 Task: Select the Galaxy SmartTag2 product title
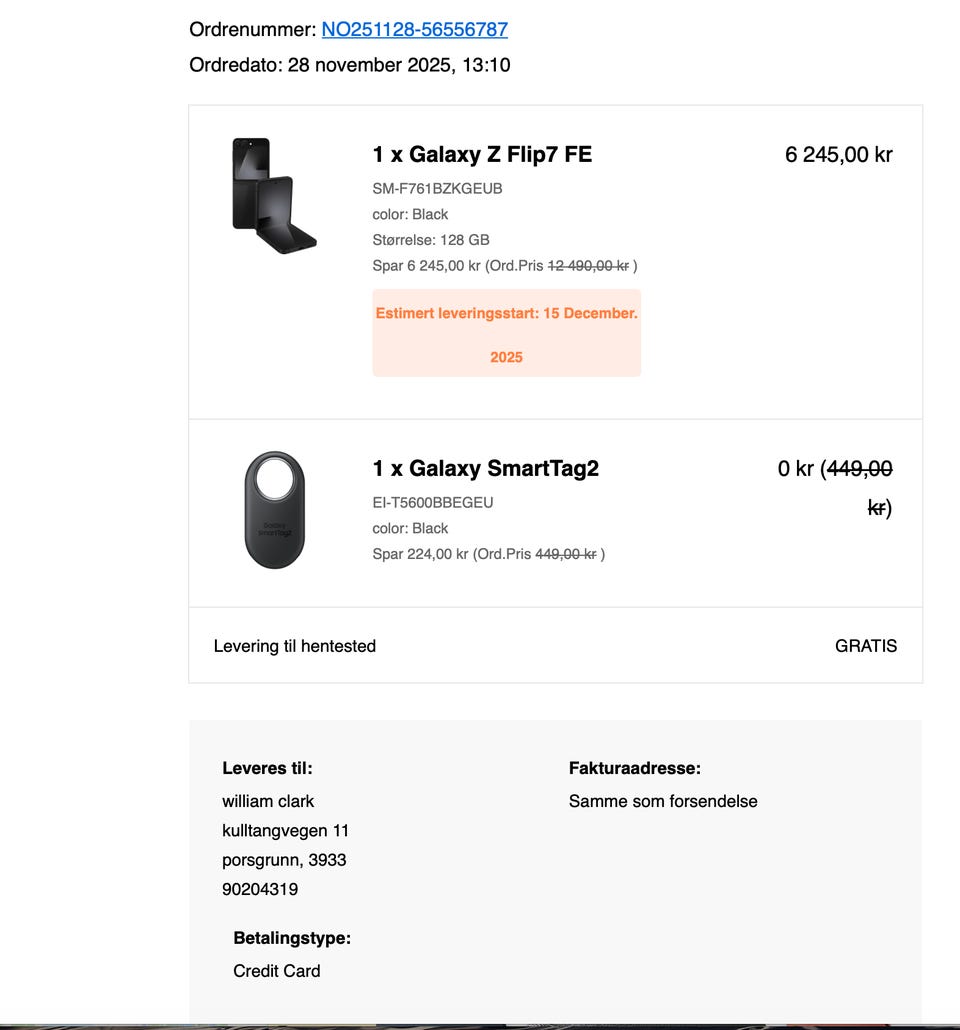click(x=486, y=468)
